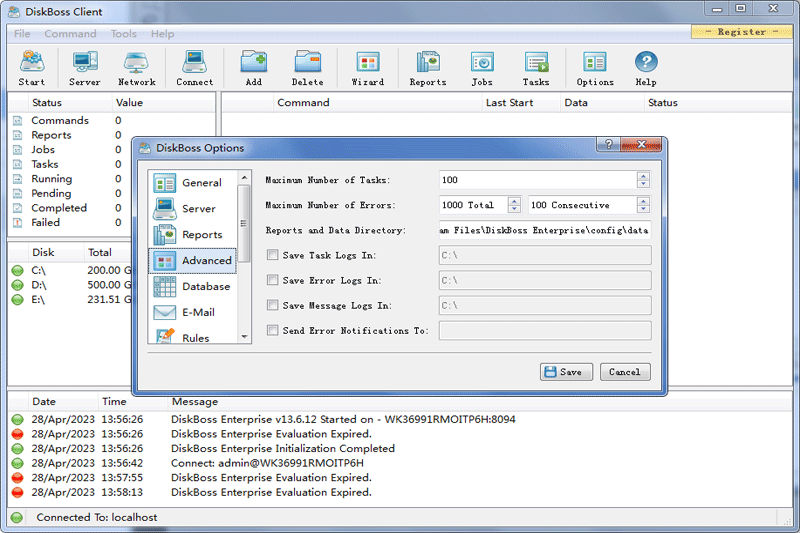Open the Tasks toolbar icon

(x=536, y=68)
